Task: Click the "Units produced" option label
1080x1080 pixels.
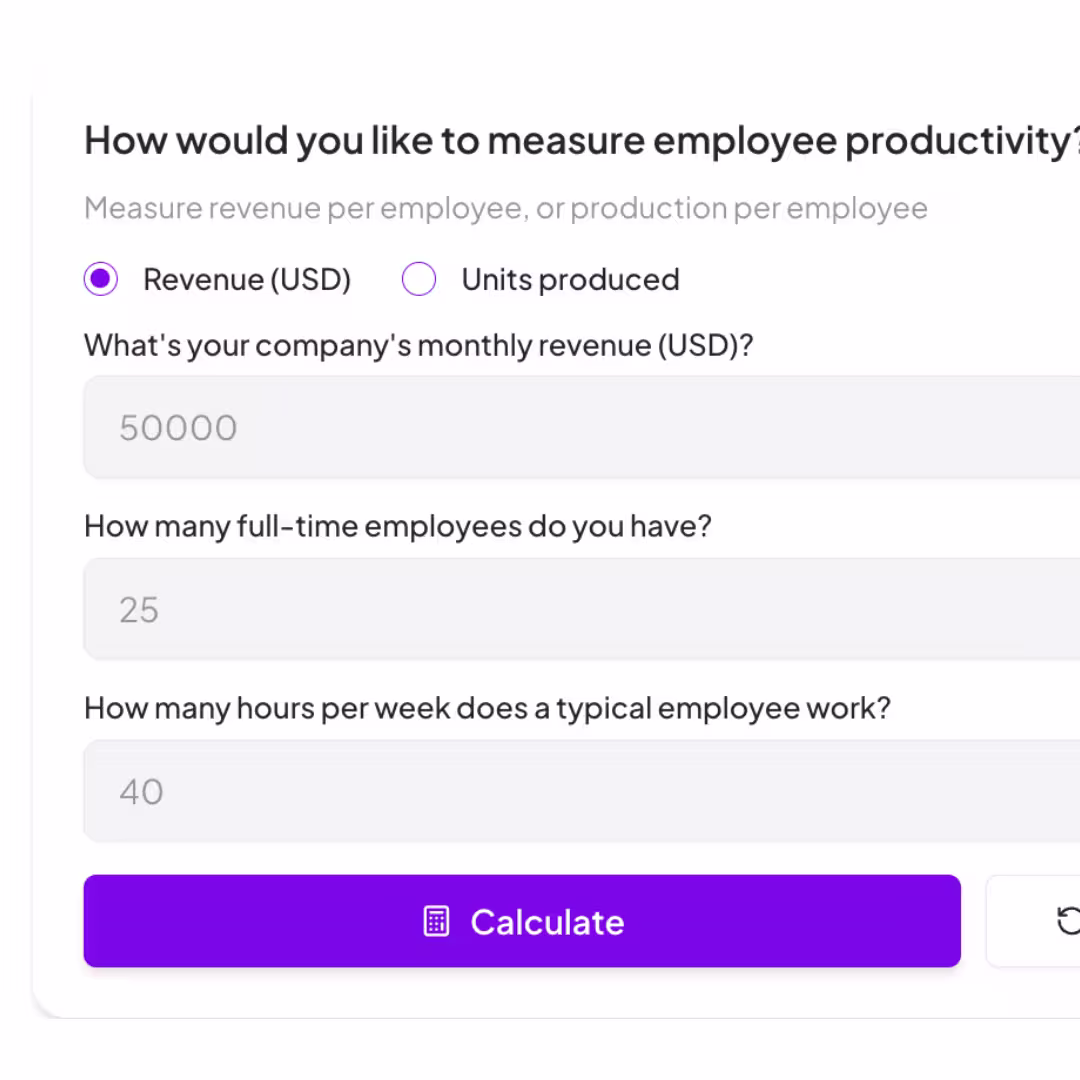Action: pyautogui.click(x=570, y=280)
